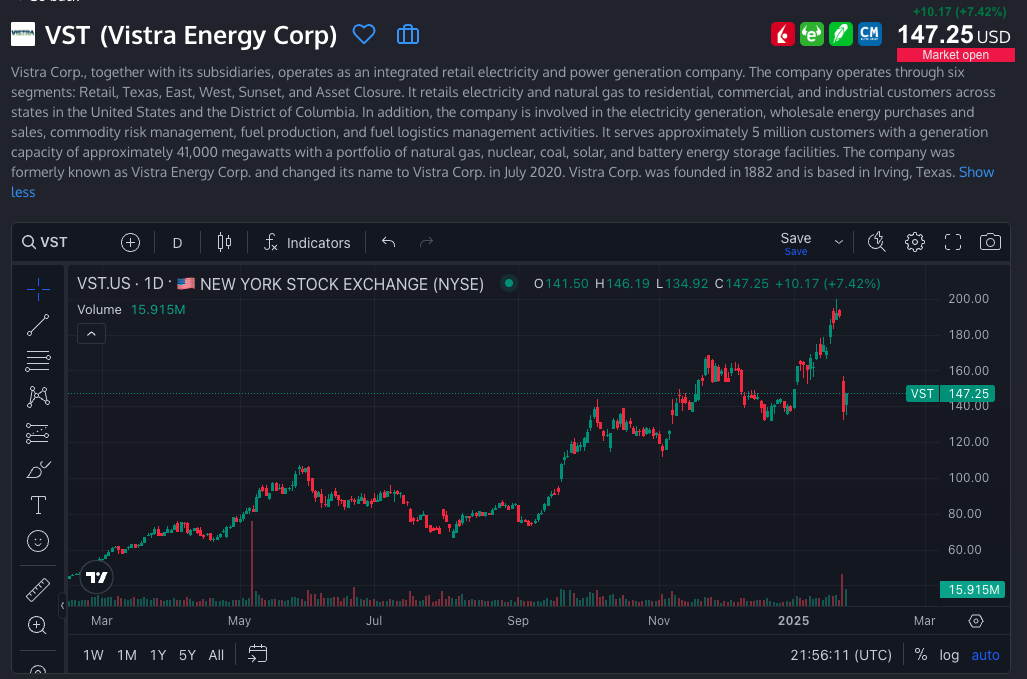The height and width of the screenshot is (679, 1027).
Task: Open chart settings gear
Action: pyautogui.click(x=914, y=242)
